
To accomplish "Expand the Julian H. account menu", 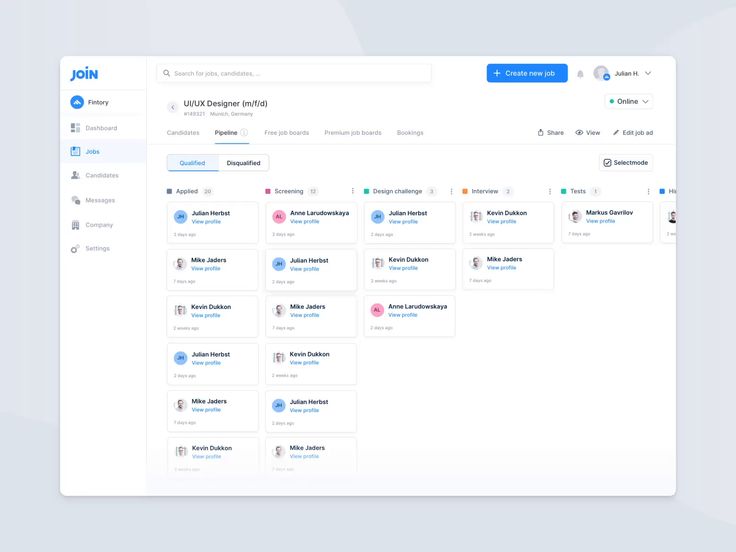I will click(648, 73).
